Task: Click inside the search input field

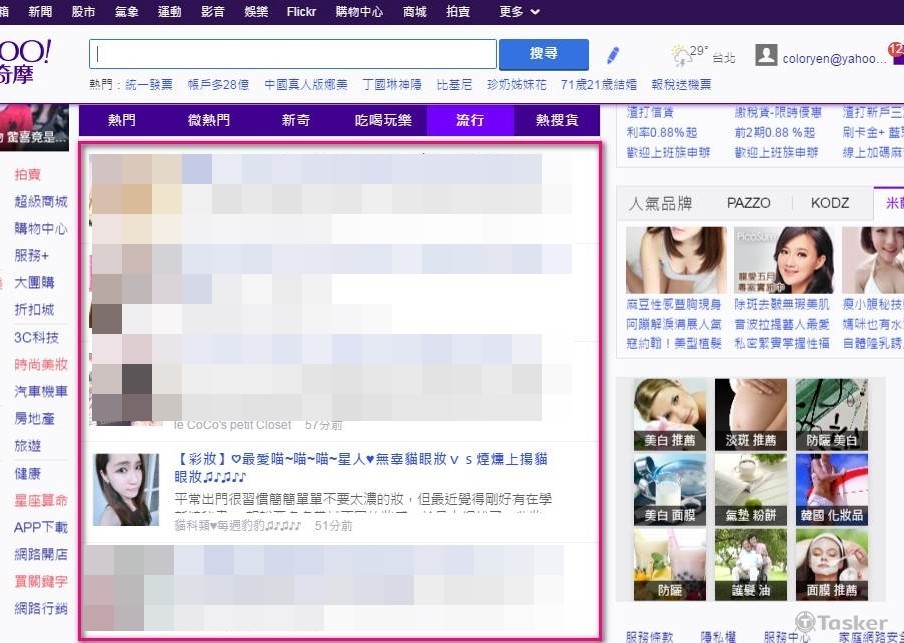Action: click(x=290, y=53)
